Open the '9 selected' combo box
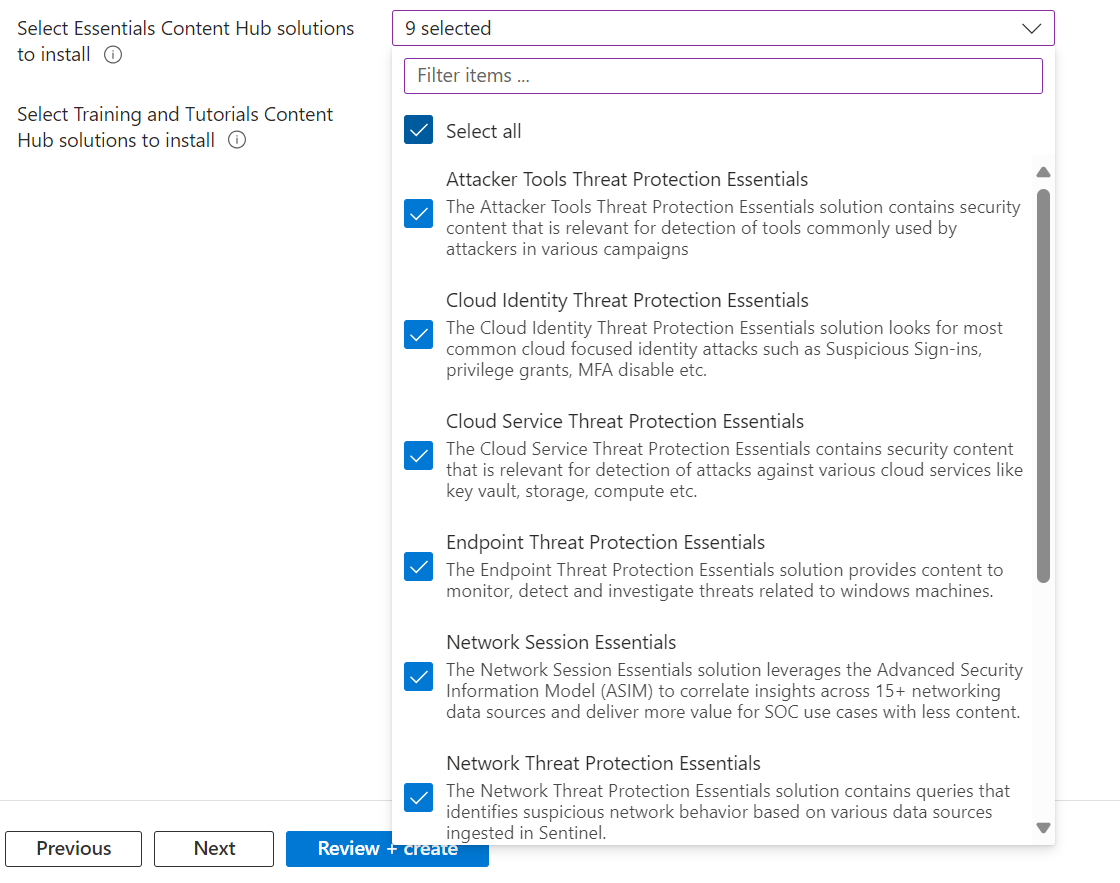 pyautogui.click(x=700, y=29)
